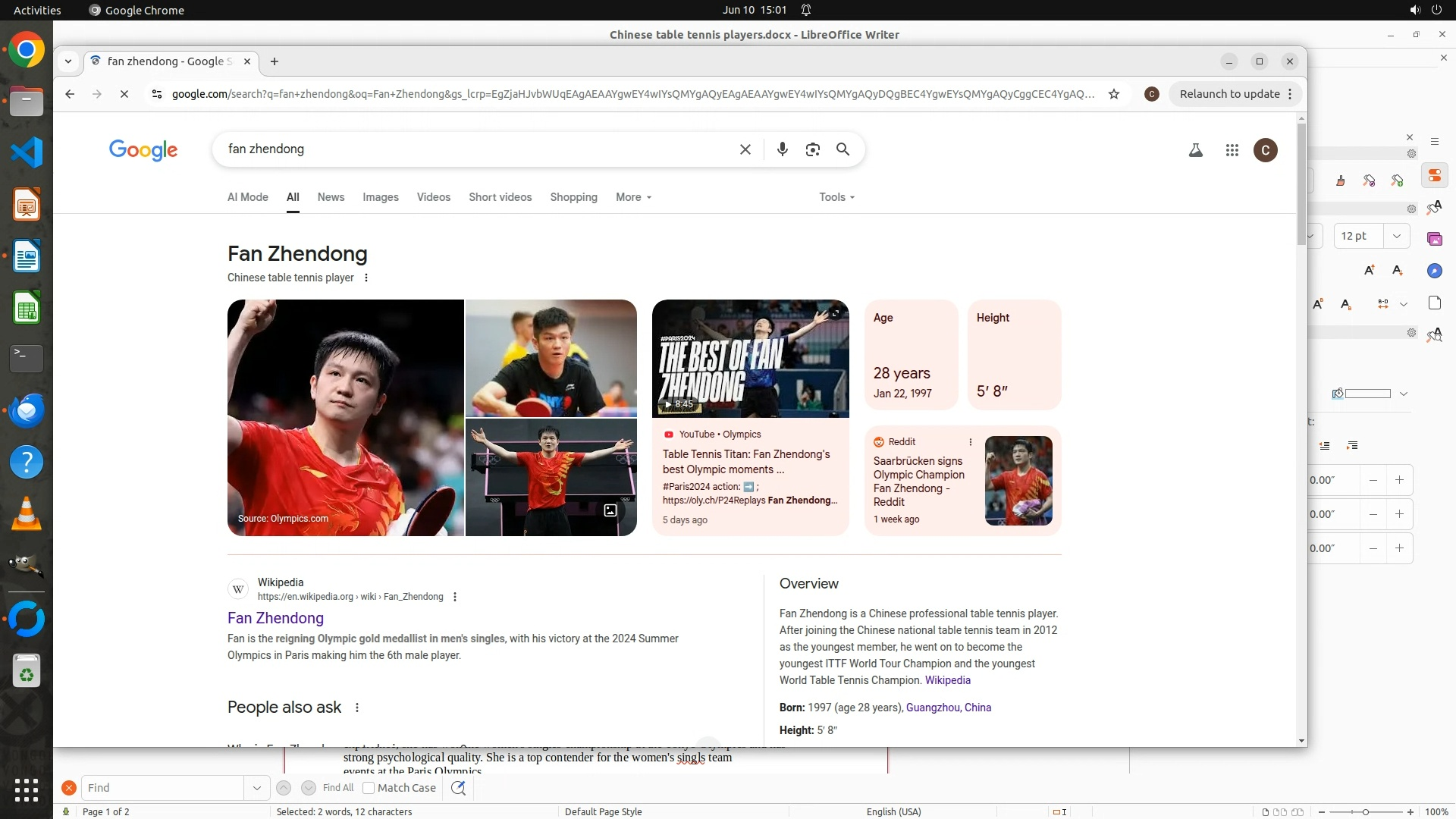Launch VLC from the dock
Viewport: 1456px width, 819px height.
pos(27,515)
